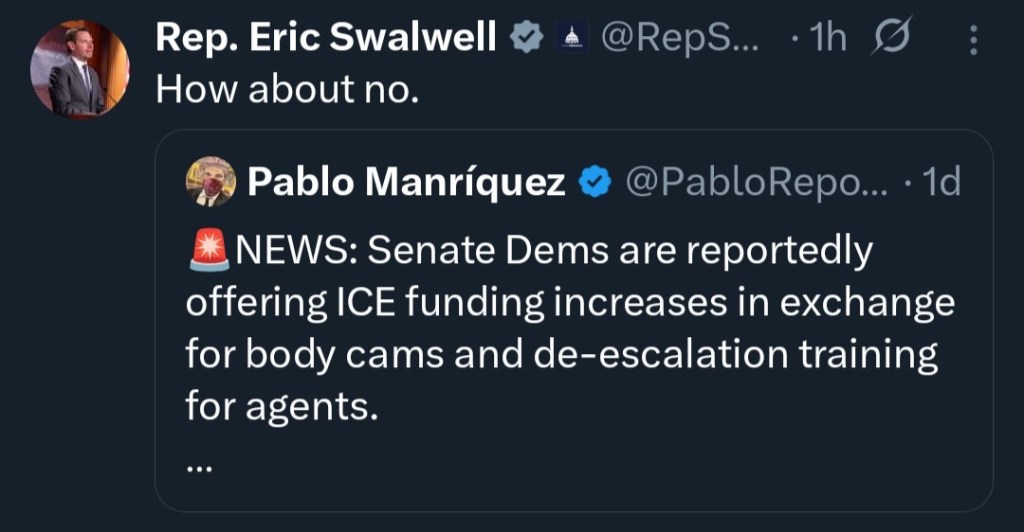Open Pablo Manríquez's small avatar
Viewport: 1024px width, 532px height.
pos(211,182)
